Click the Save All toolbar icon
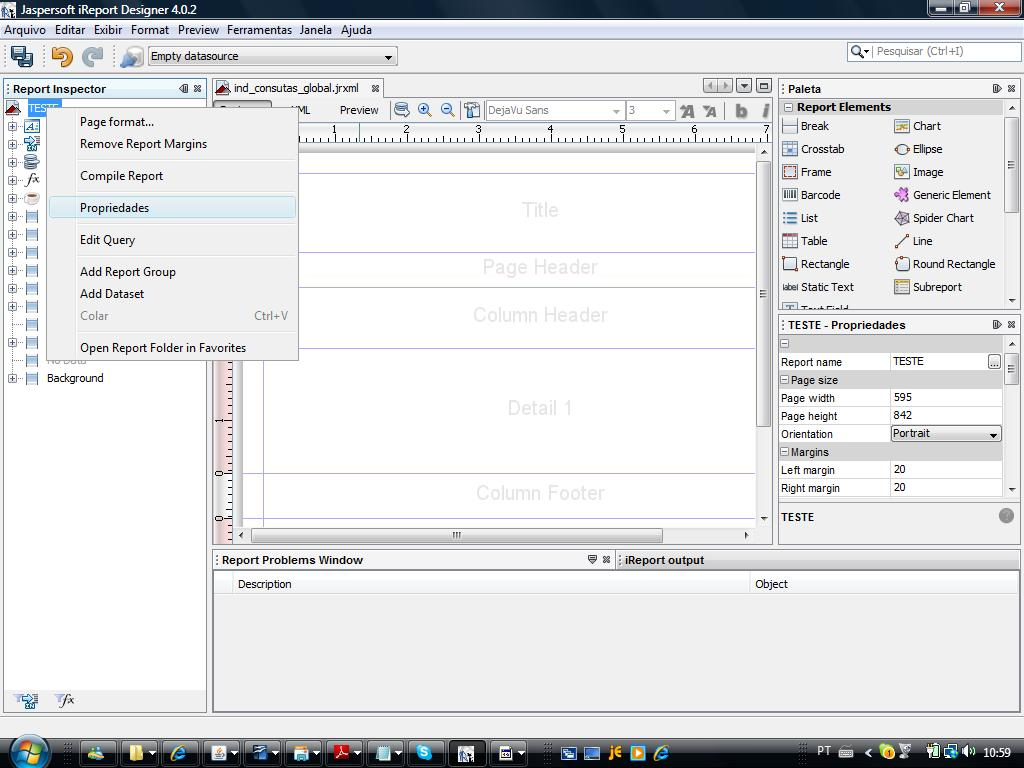Screen dimensions: 1024x768 click(x=22, y=56)
